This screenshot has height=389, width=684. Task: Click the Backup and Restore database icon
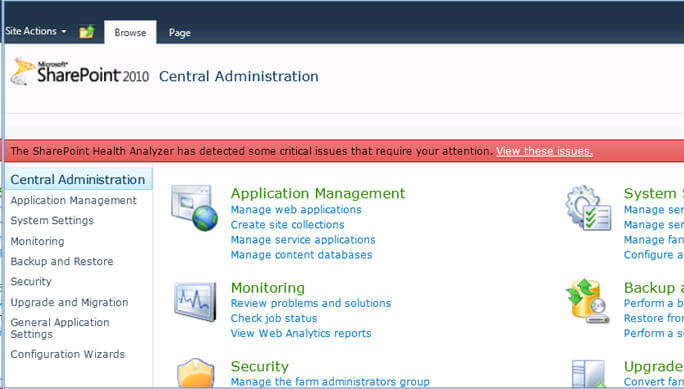[588, 301]
